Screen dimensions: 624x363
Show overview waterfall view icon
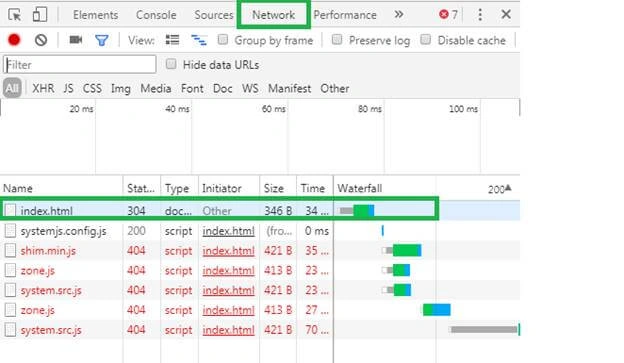(199, 40)
